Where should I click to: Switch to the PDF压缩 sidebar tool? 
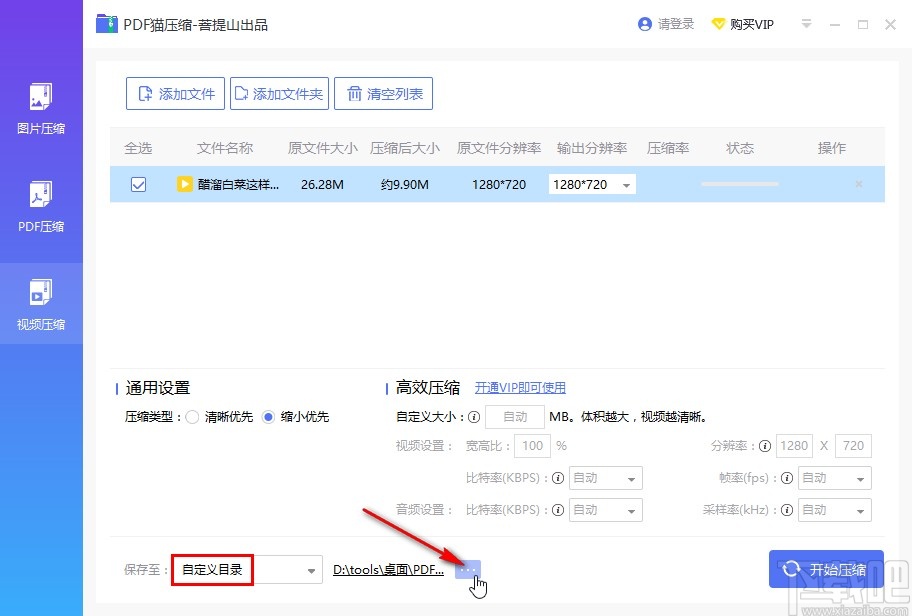pyautogui.click(x=41, y=207)
